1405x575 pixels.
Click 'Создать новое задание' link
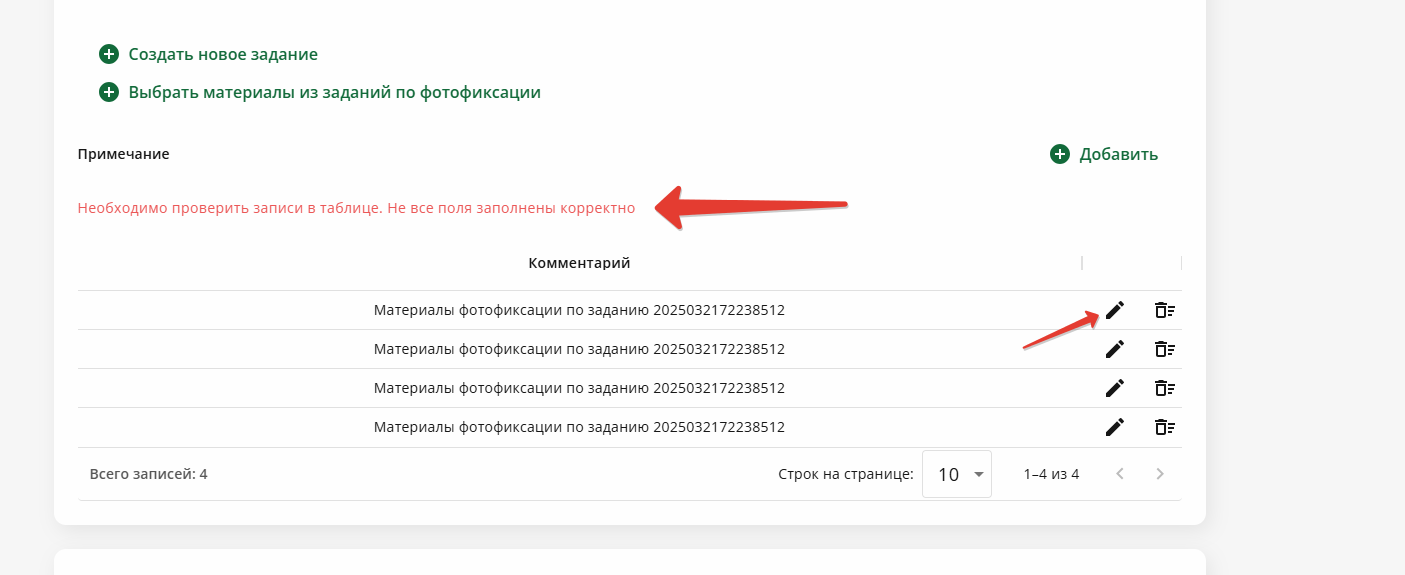(208, 54)
